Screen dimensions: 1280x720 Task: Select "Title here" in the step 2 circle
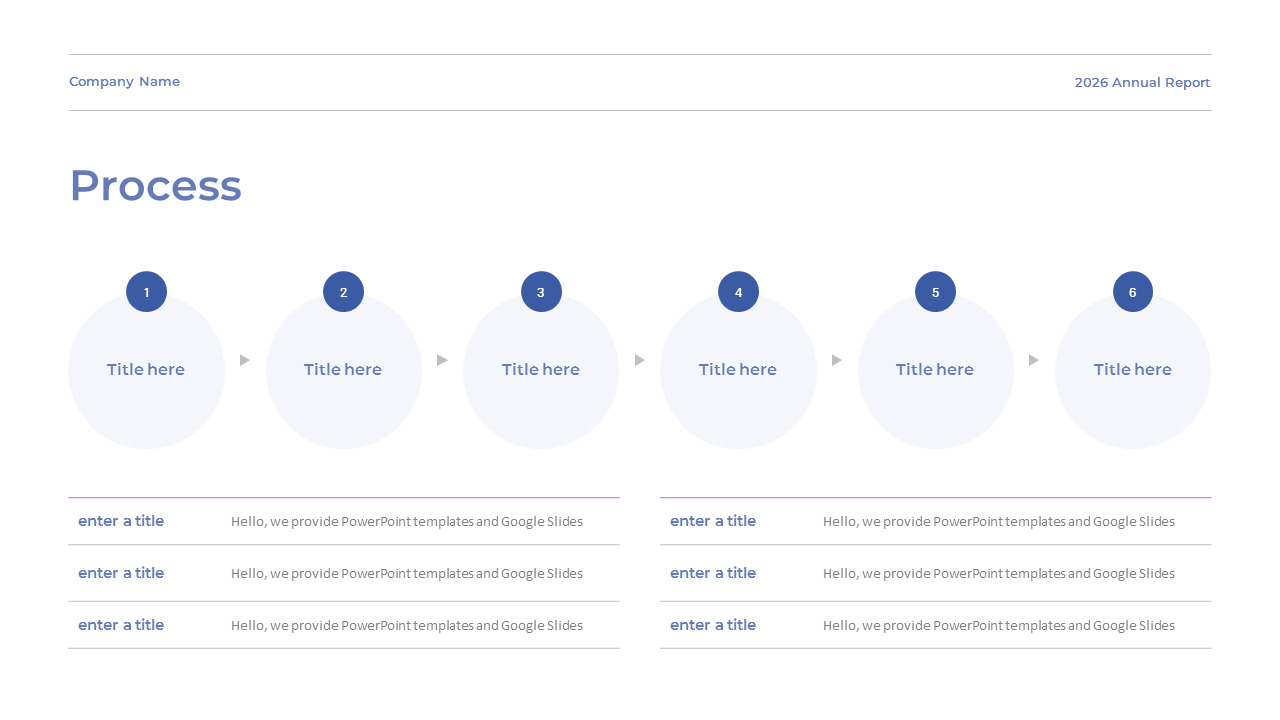343,370
